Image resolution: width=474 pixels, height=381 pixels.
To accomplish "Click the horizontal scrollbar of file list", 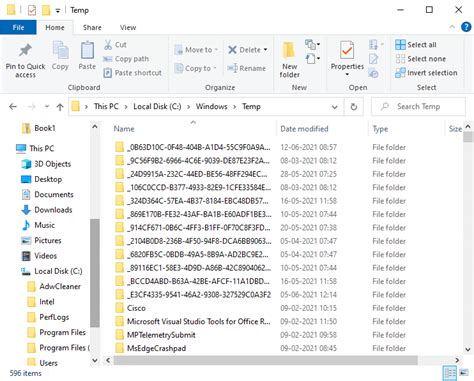I will click(265, 360).
